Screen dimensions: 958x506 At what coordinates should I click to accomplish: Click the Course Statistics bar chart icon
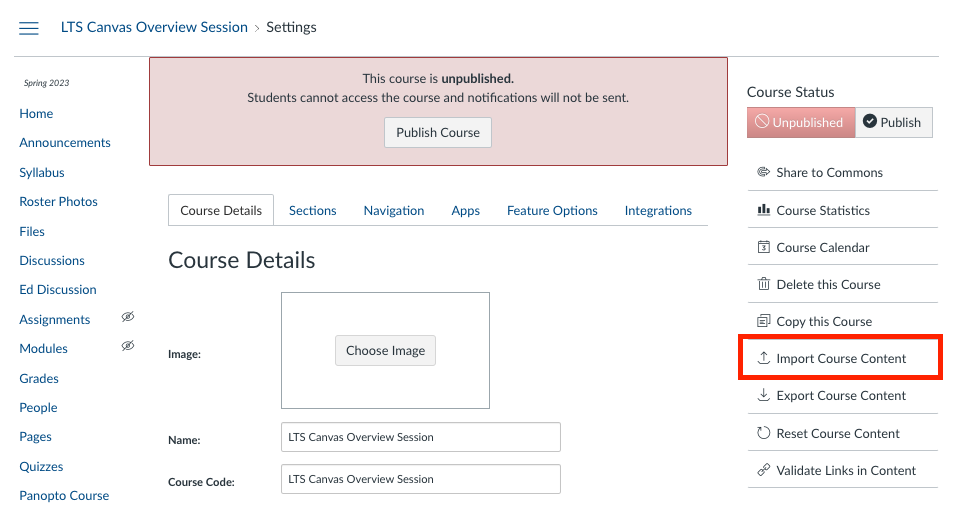tap(764, 210)
